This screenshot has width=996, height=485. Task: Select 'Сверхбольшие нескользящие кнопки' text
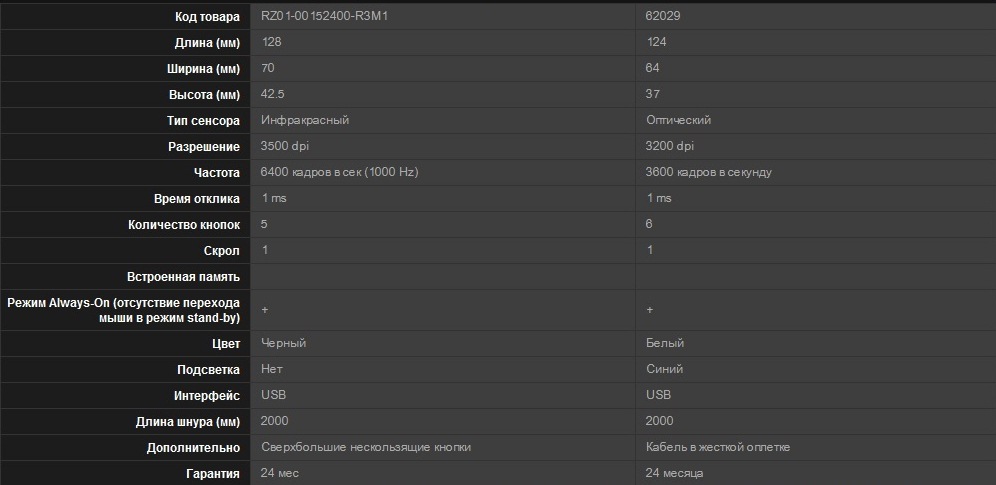click(x=366, y=447)
